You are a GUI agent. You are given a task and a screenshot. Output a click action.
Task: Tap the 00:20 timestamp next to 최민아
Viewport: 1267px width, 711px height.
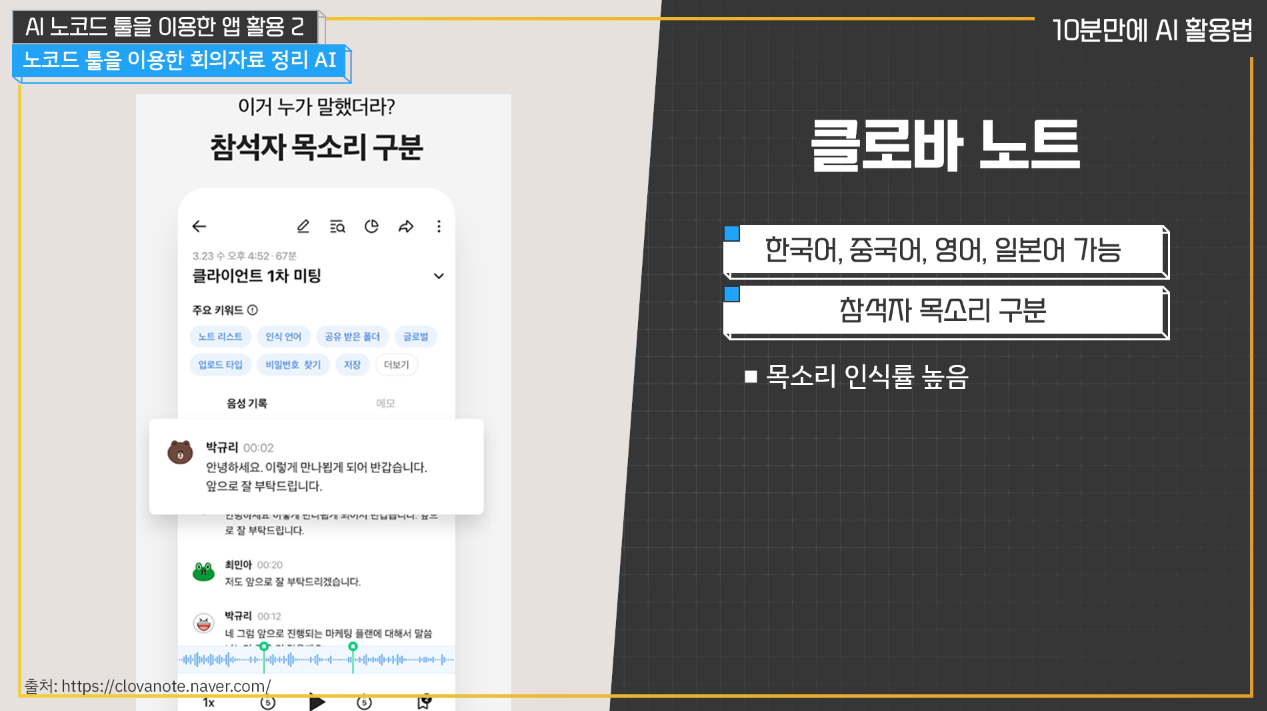click(x=269, y=565)
